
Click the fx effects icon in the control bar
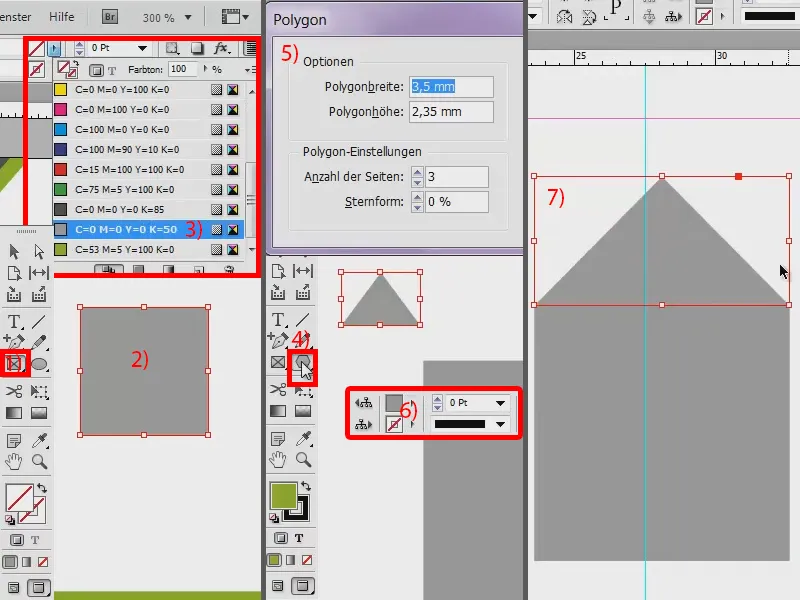(221, 48)
